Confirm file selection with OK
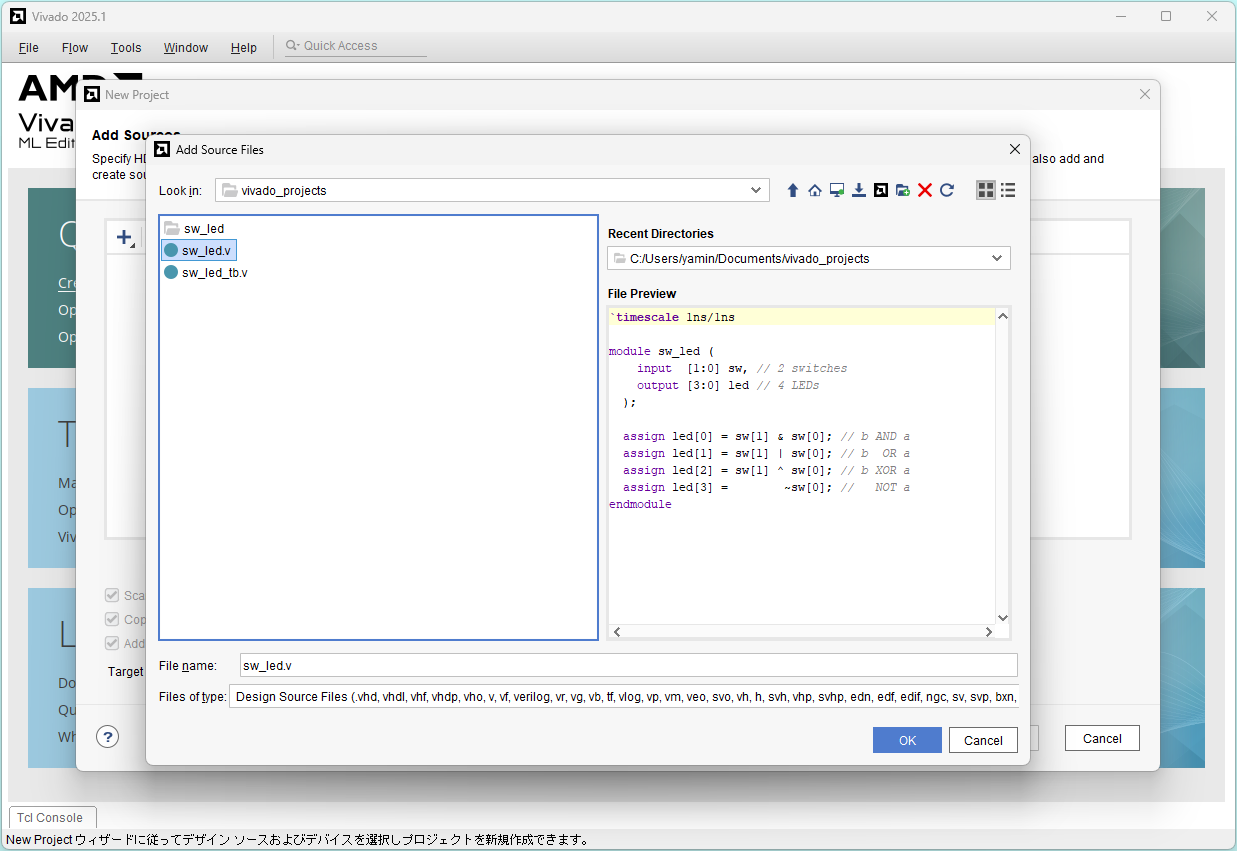The height and width of the screenshot is (851, 1237). (x=907, y=740)
